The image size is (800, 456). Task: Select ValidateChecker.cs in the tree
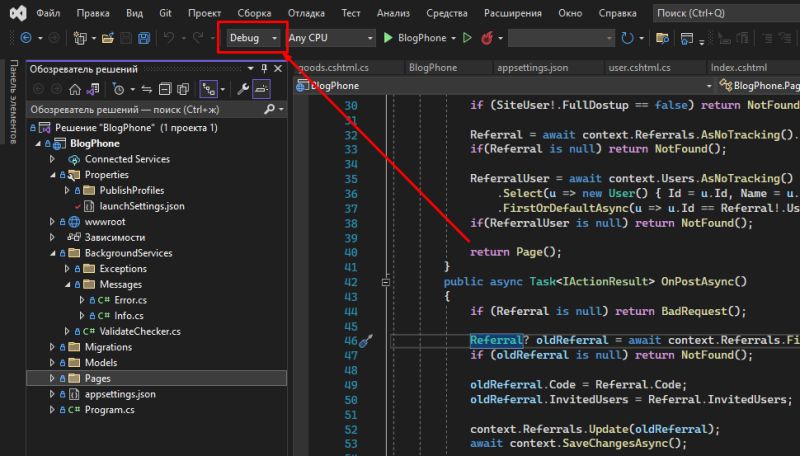140,332
